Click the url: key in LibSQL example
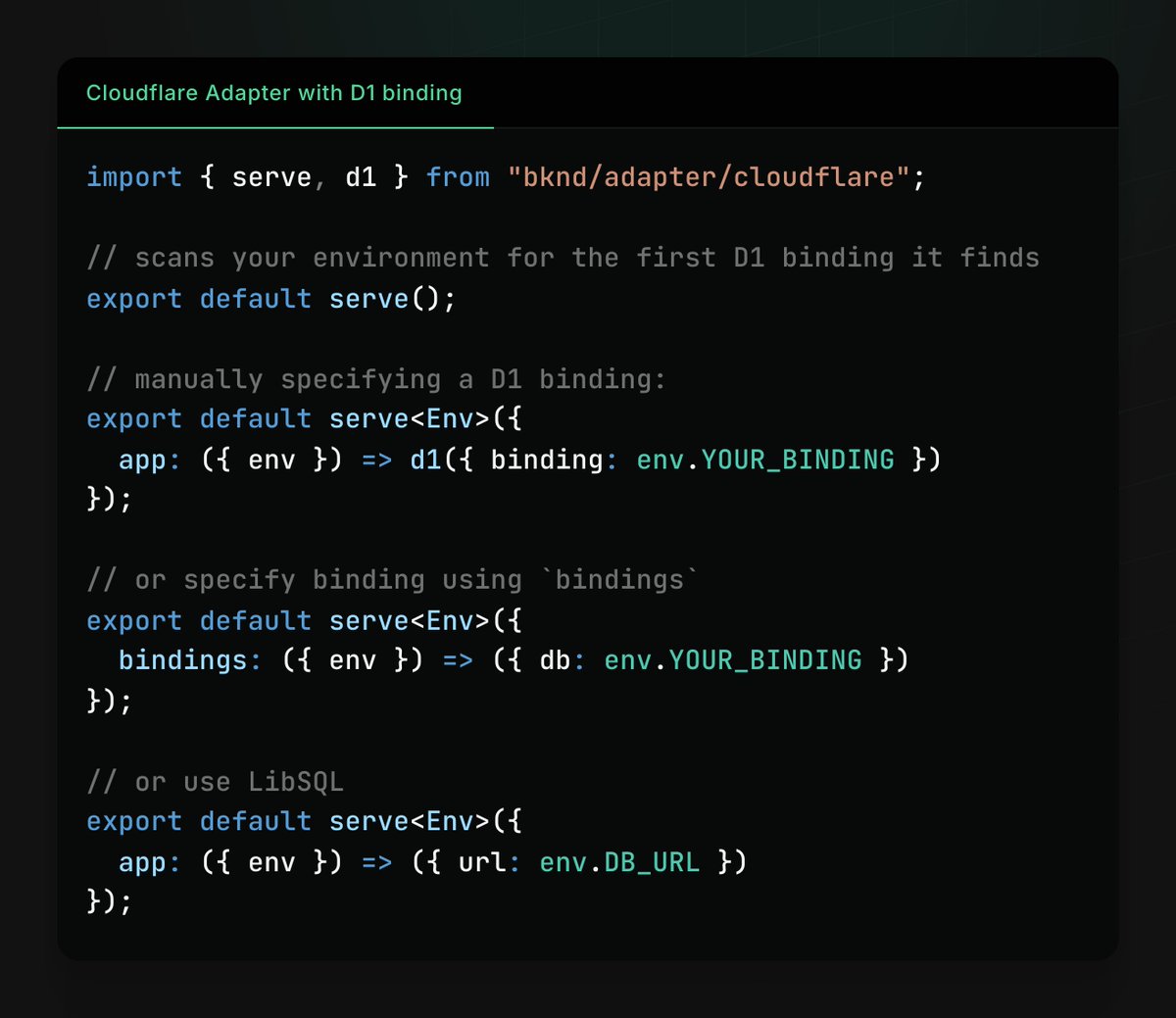The height and width of the screenshot is (1018, 1176). tap(489, 862)
